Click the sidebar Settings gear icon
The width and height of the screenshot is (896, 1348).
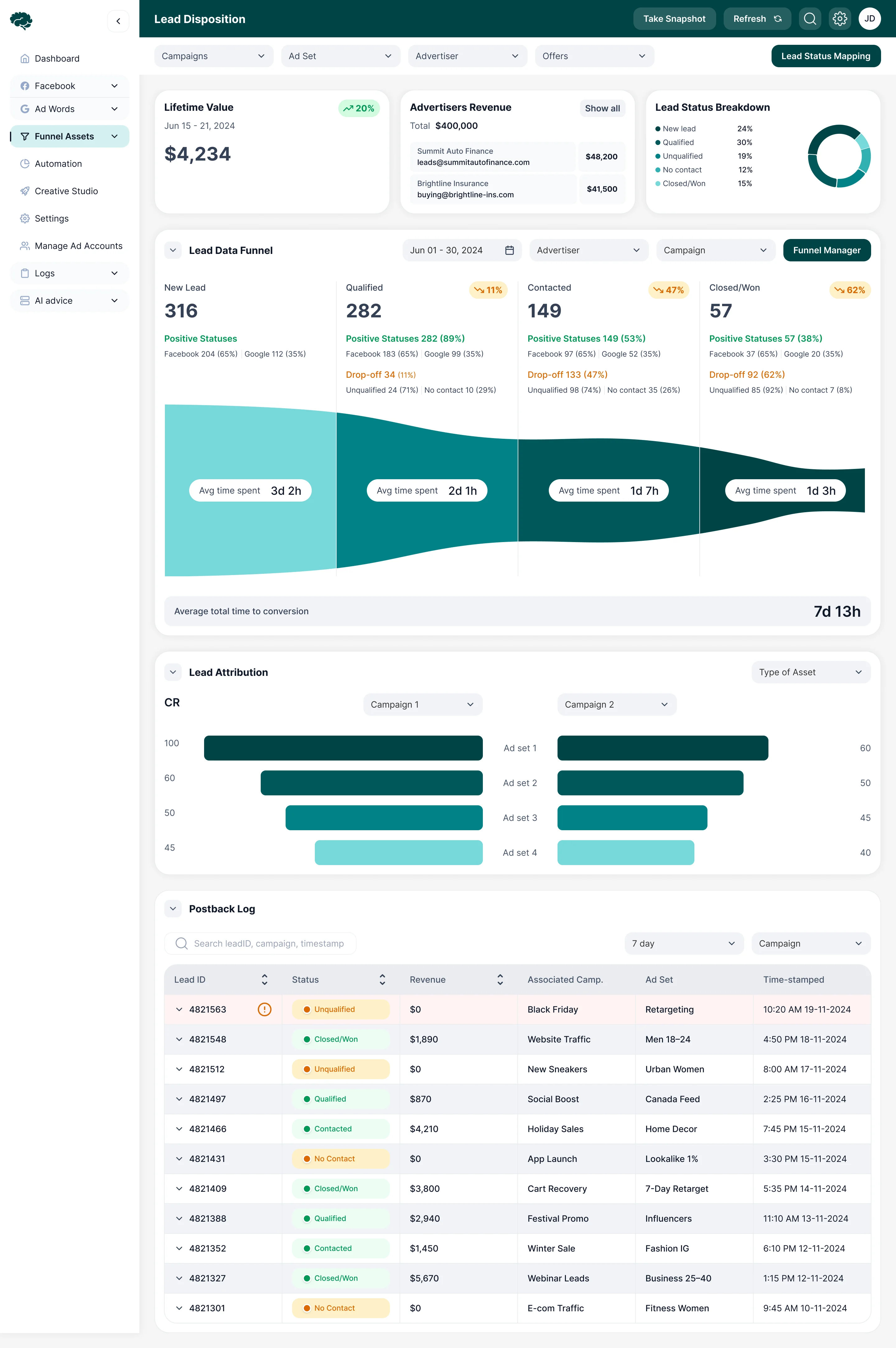pyautogui.click(x=25, y=218)
